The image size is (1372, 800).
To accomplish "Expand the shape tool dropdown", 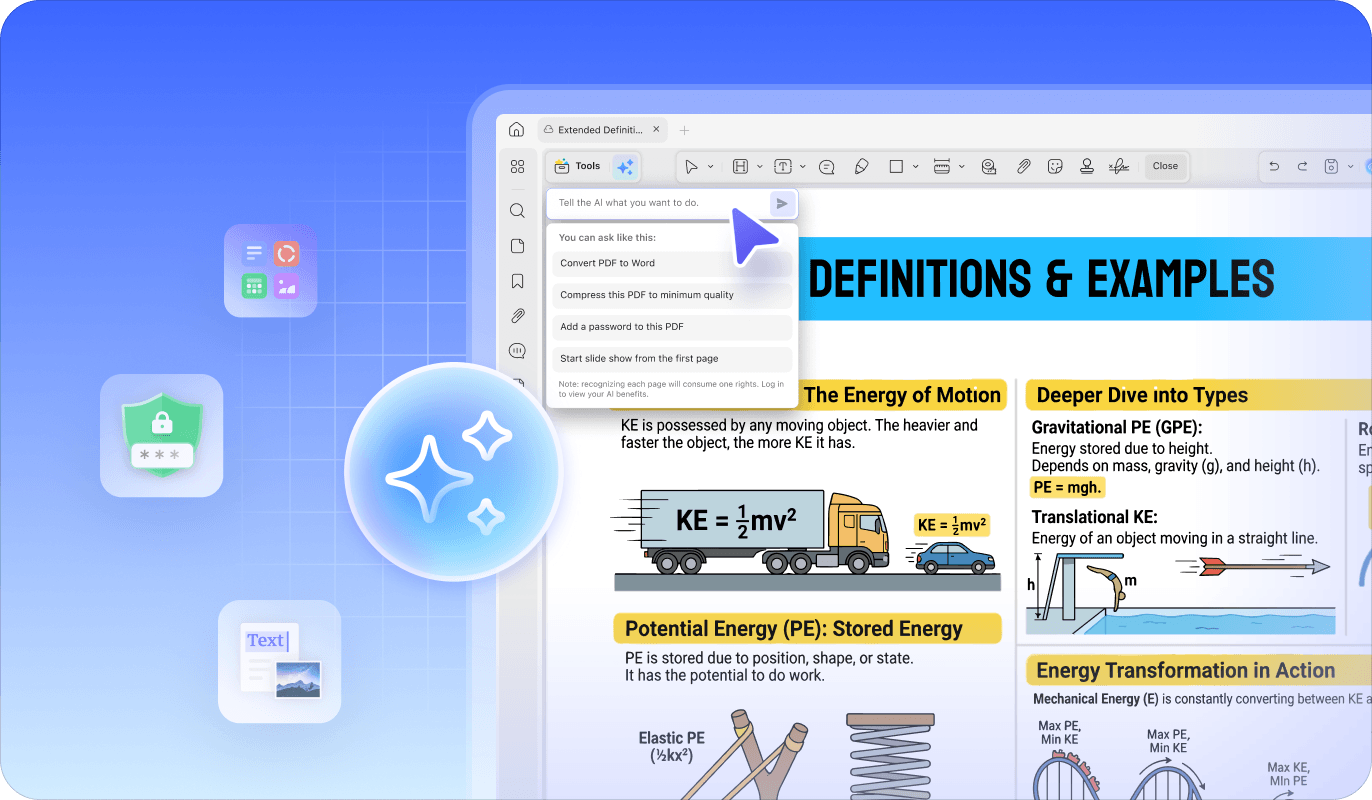I will (917, 167).
